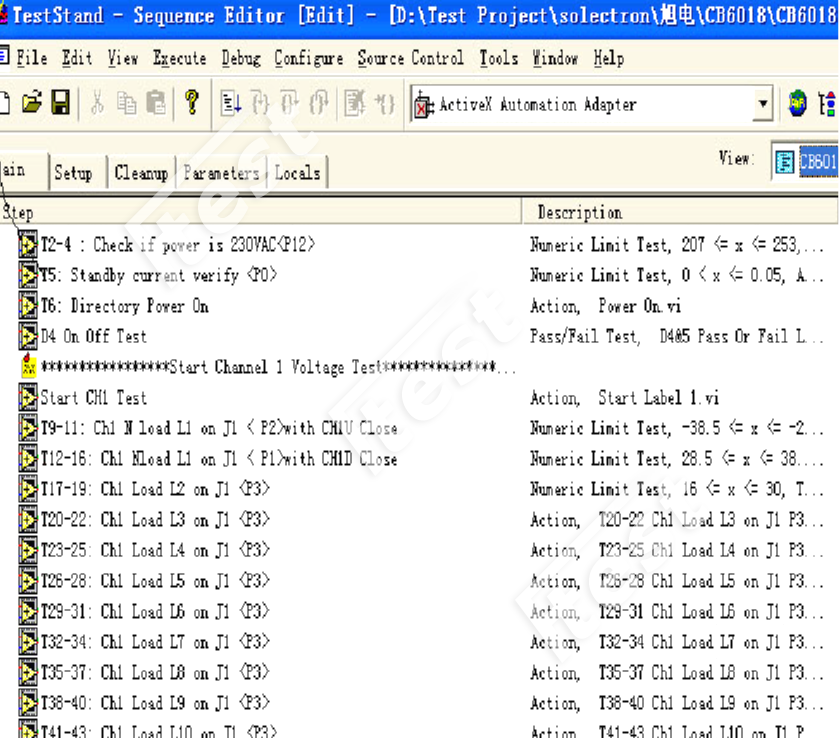Viewport: 839px width, 739px height.
Task: Click the label icon for Start Channel 1 Voltage Test
Action: 28,367
